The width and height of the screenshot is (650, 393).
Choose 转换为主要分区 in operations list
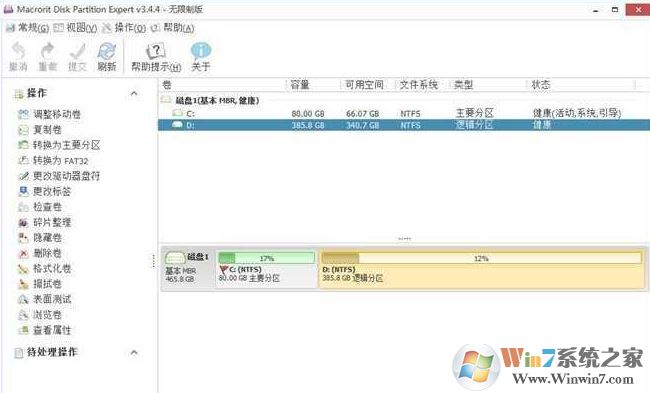pos(59,145)
